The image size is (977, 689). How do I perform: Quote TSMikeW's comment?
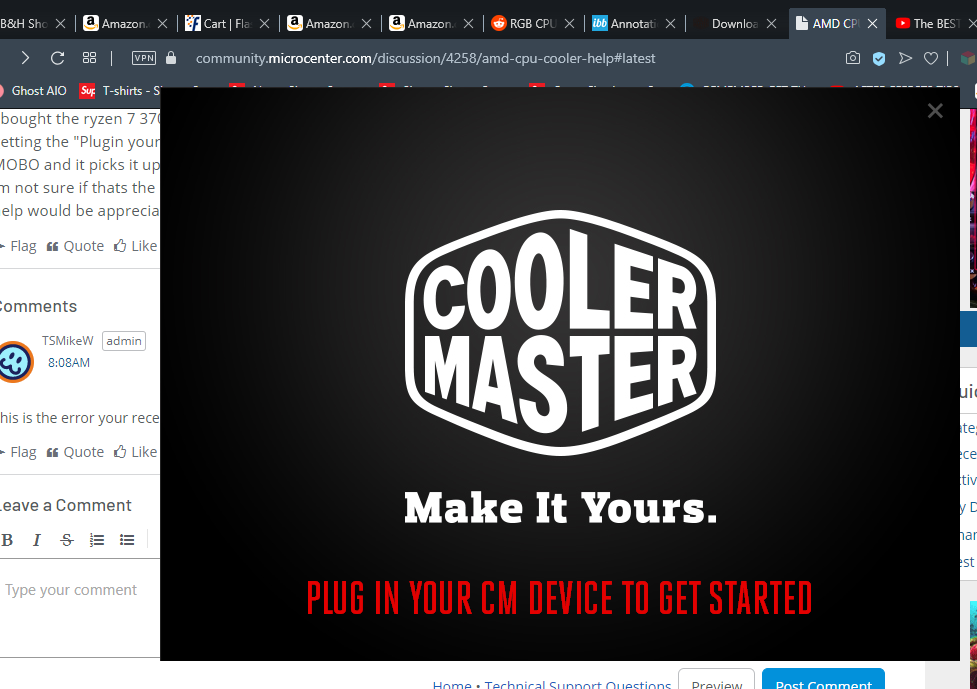pos(75,452)
